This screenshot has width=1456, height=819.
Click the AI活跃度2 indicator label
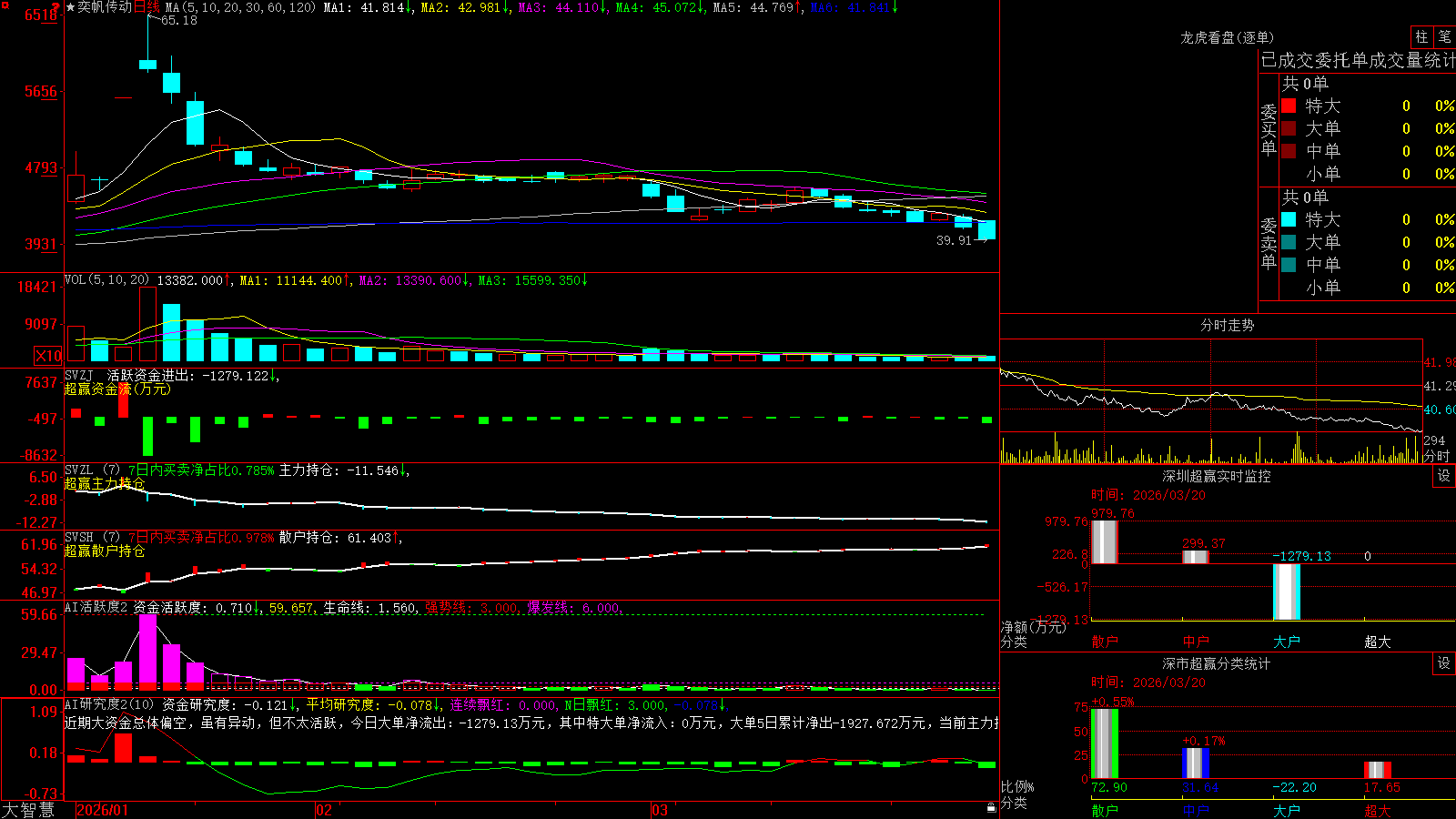96,607
